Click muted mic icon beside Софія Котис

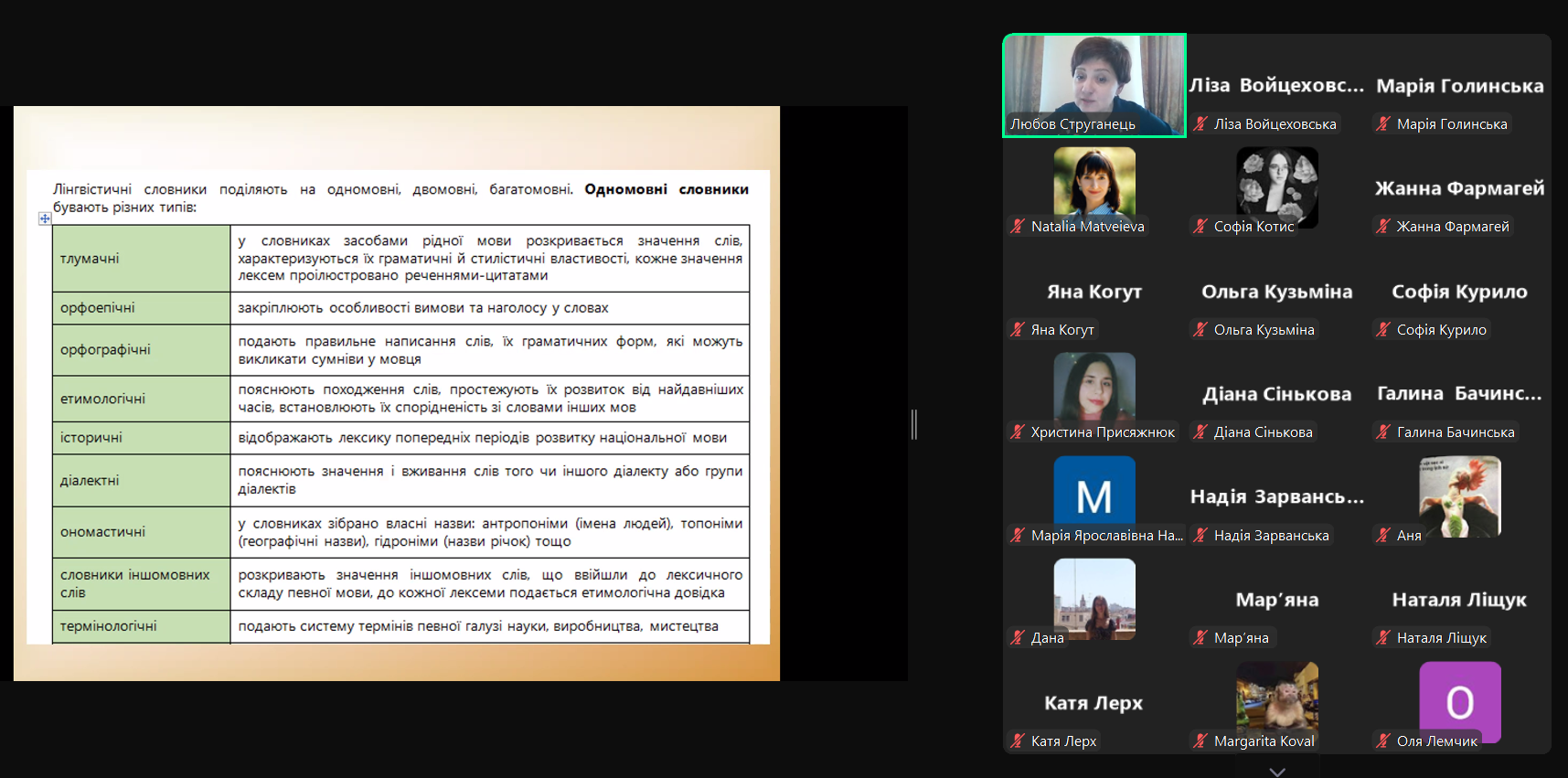pos(1200,227)
